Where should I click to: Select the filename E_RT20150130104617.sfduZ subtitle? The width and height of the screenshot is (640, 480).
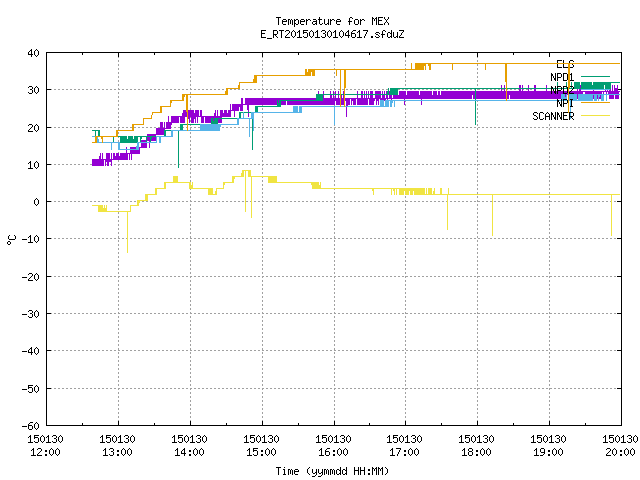(332, 34)
